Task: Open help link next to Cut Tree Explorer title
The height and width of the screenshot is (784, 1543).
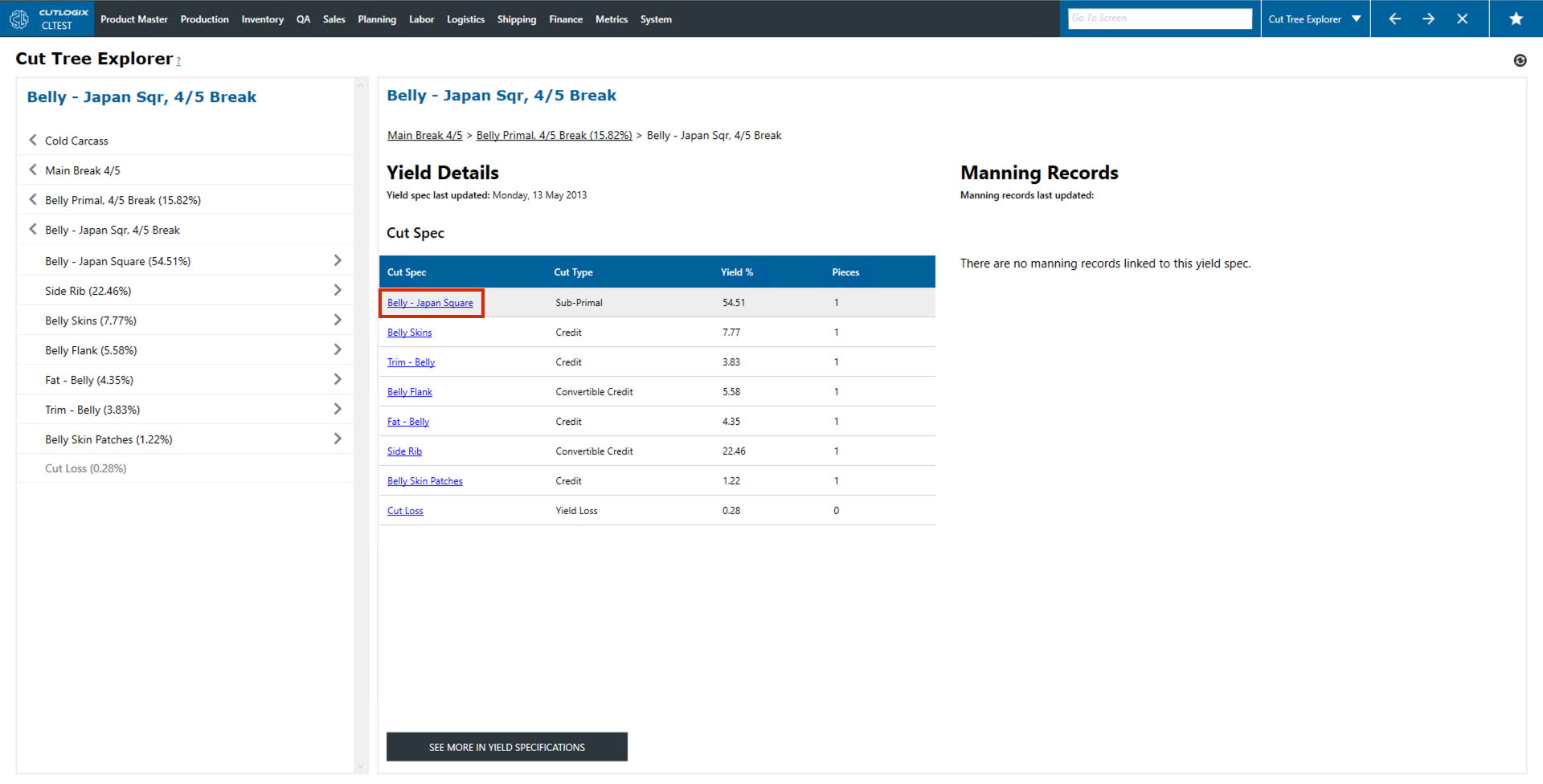Action: coord(178,61)
